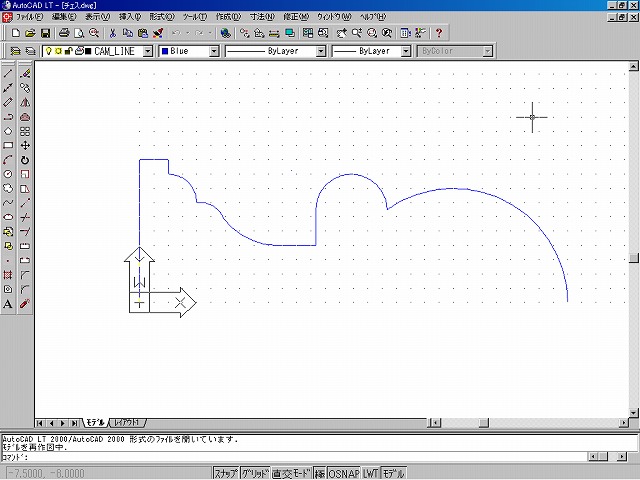
Task: Select the Rectangle draw tool
Action: [8, 145]
